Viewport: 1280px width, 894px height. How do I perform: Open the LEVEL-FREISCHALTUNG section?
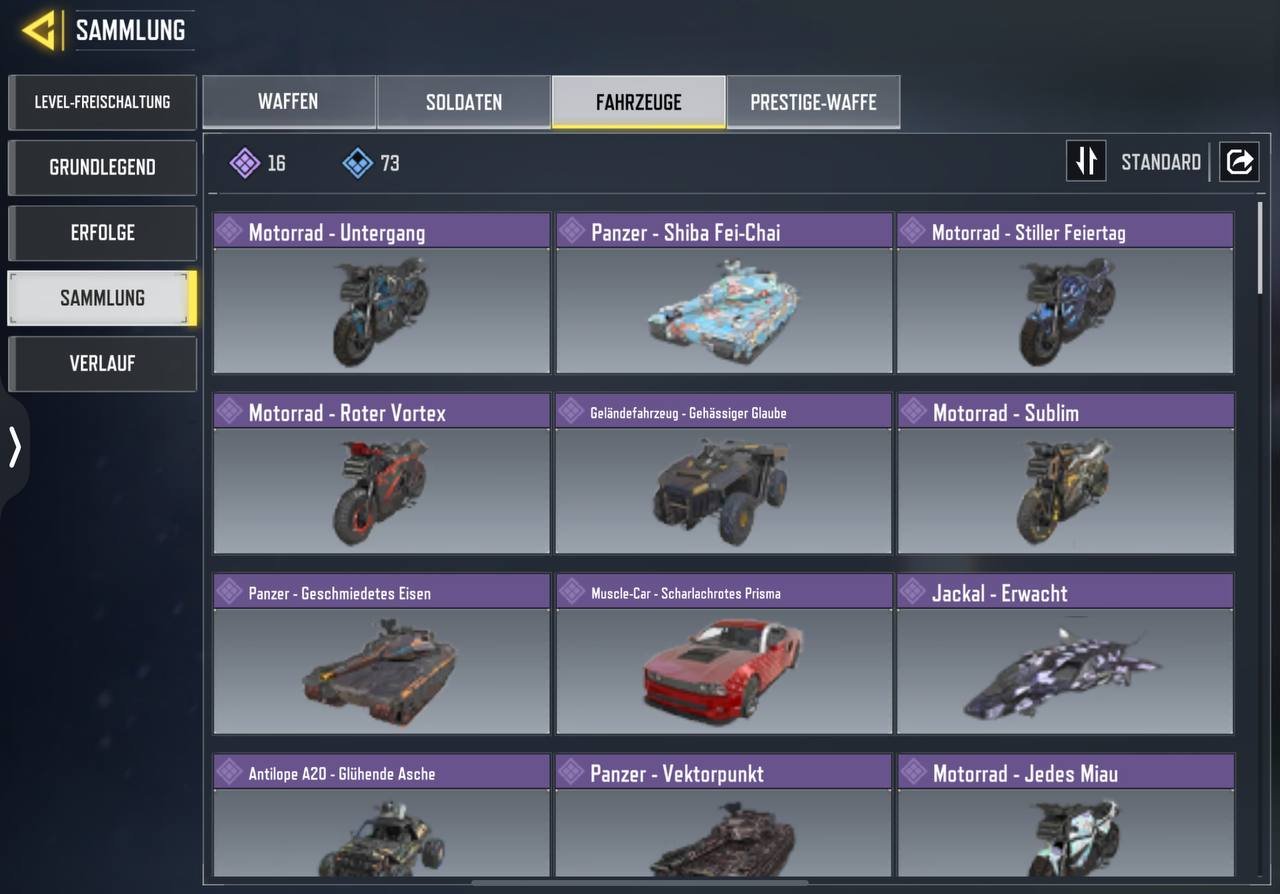[102, 102]
